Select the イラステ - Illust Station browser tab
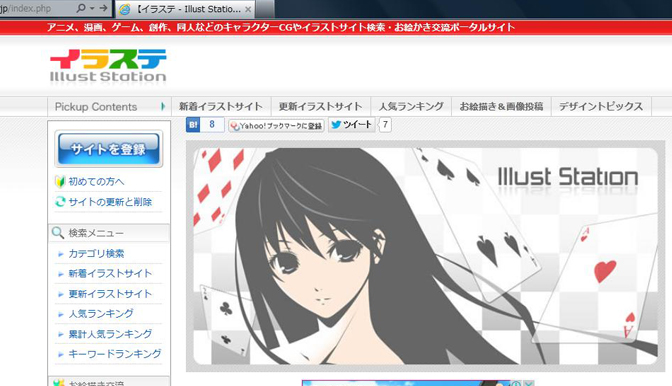The width and height of the screenshot is (672, 386). coord(185,9)
